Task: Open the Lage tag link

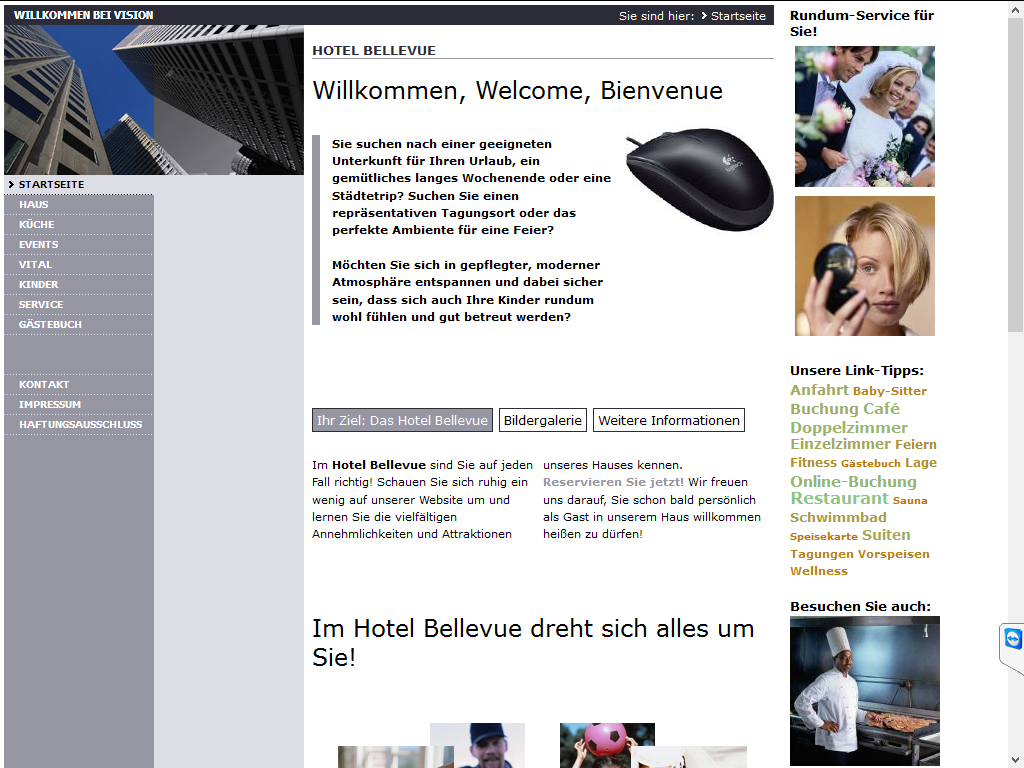Action: [x=921, y=463]
